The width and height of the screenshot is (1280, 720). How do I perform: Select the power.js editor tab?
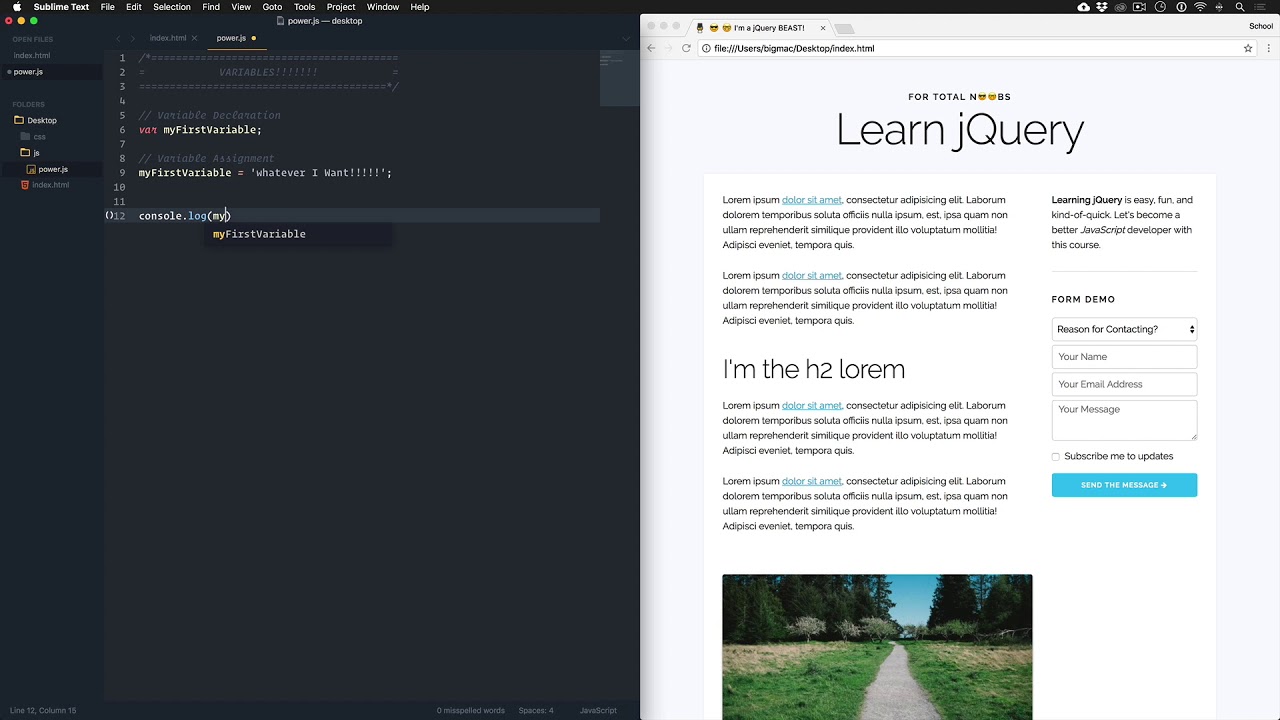coord(231,38)
